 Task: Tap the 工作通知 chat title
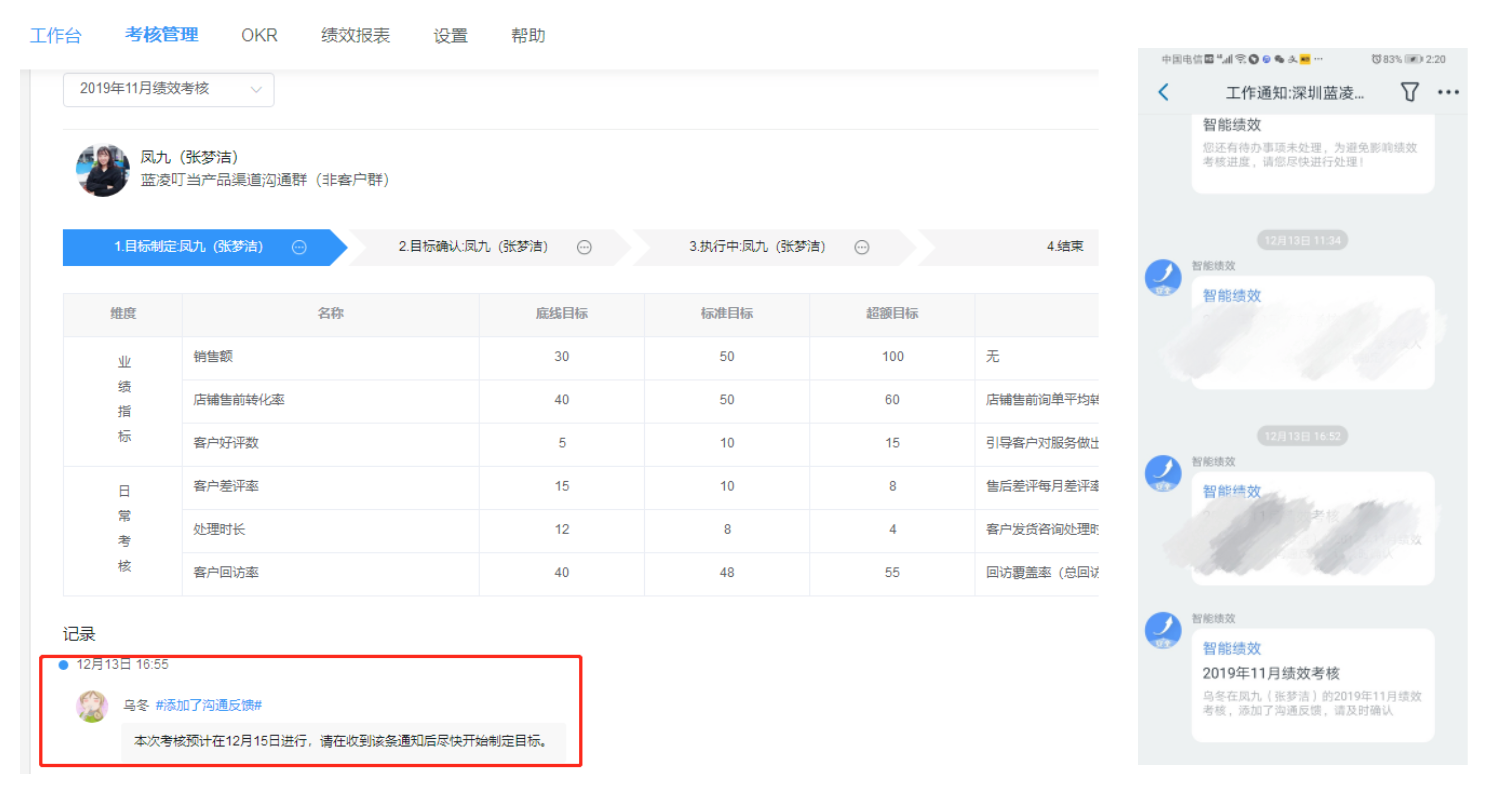click(x=1296, y=92)
